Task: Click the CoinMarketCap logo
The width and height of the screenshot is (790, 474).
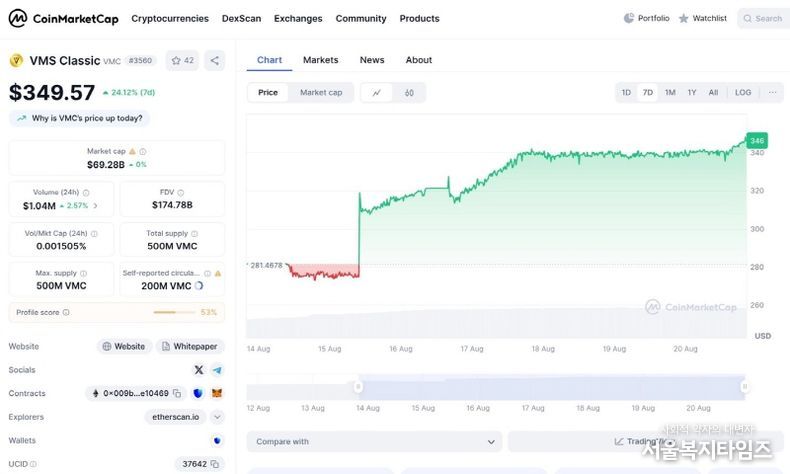Action: click(x=63, y=18)
